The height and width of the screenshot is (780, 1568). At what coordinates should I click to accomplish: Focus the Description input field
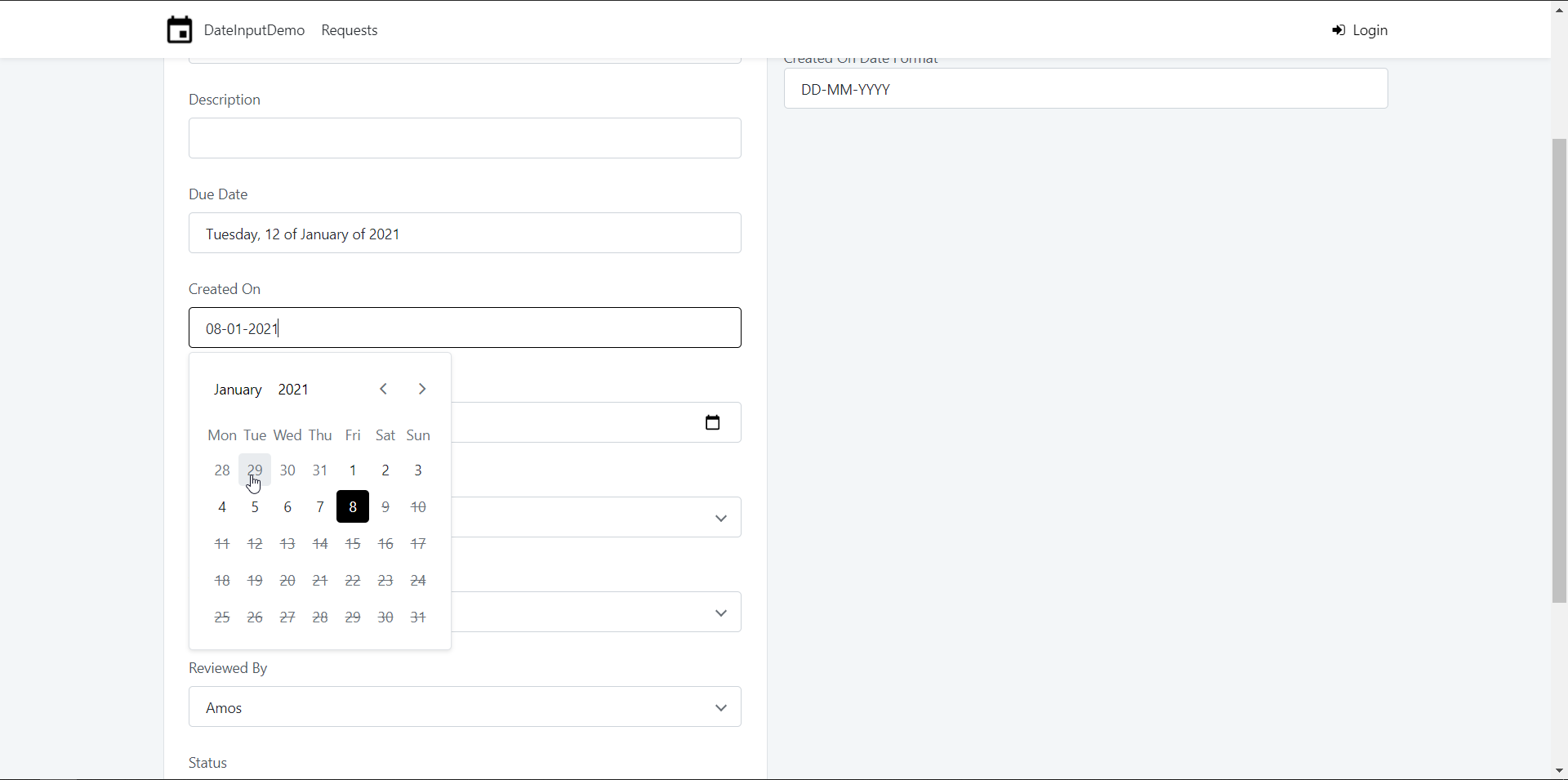pyautogui.click(x=465, y=138)
